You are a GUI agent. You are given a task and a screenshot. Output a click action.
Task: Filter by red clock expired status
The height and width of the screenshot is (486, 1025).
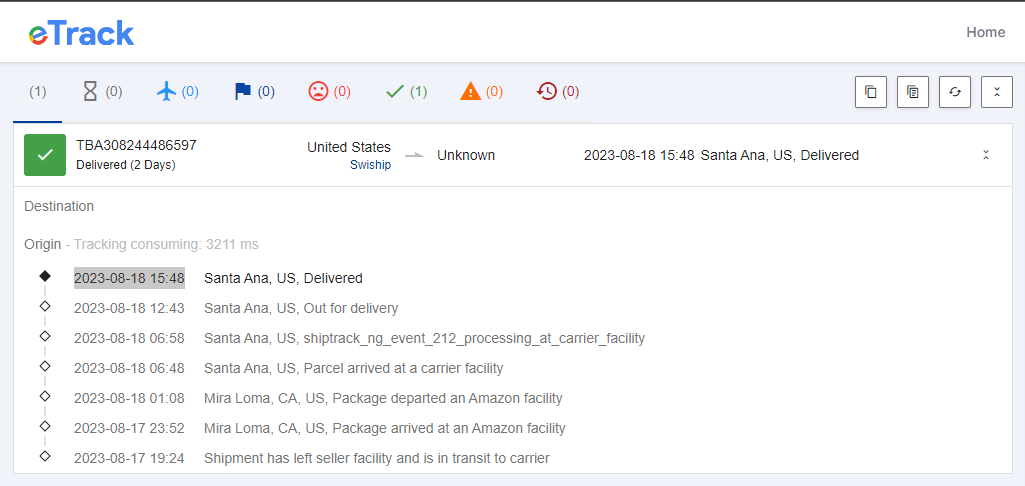tap(558, 92)
